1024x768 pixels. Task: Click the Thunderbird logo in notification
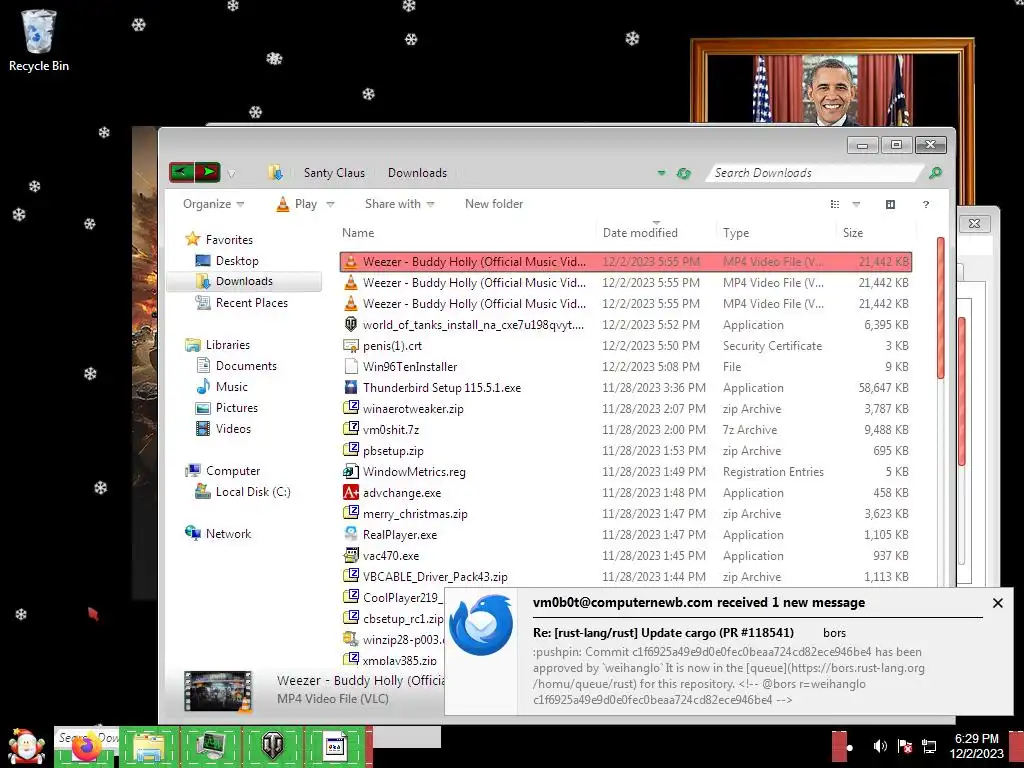[481, 625]
